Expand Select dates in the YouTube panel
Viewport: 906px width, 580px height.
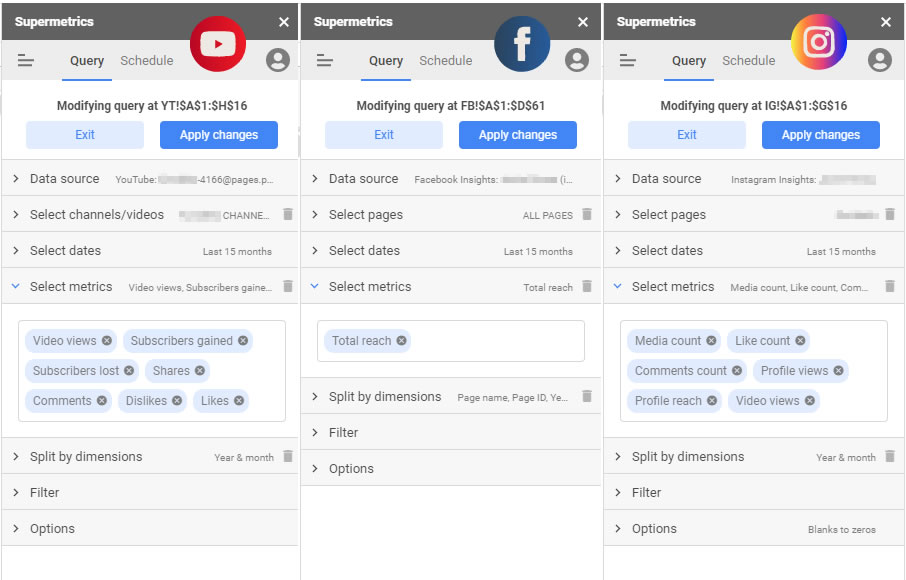pos(150,250)
